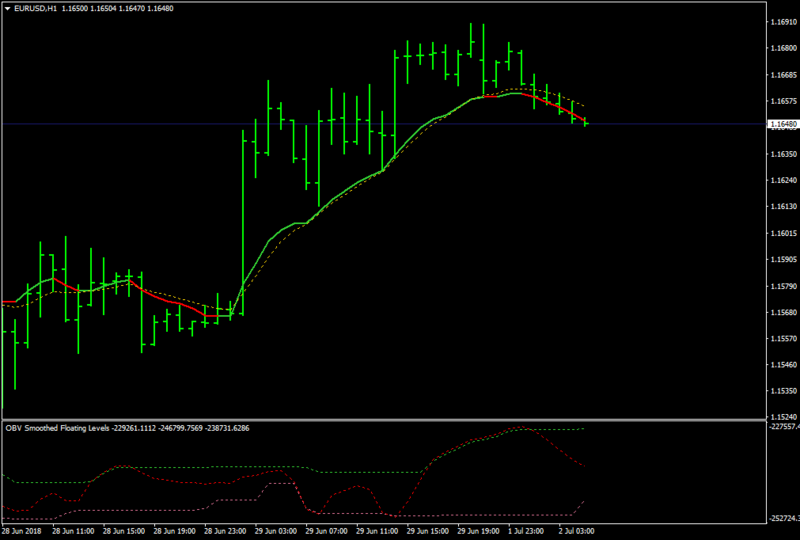Screen dimensions: 800x540
Task: Click the OBV Smoothed Floating Levels label
Action: pos(57,428)
